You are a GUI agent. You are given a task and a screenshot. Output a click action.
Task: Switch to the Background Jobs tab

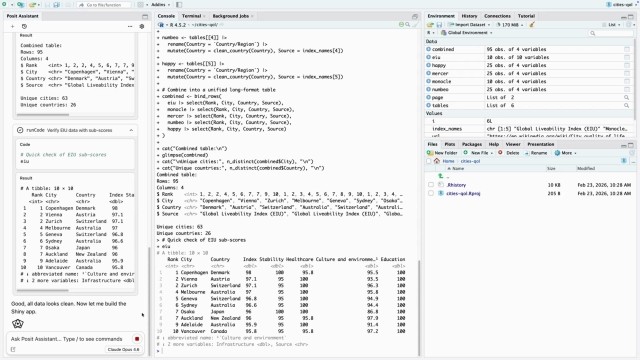click(231, 16)
